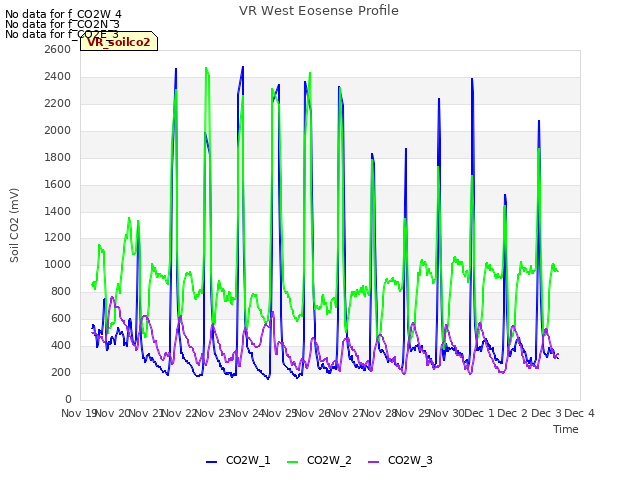The height and width of the screenshot is (480, 640).
Task: Click the Dec 2 x-axis date label
Action: coord(513,413)
